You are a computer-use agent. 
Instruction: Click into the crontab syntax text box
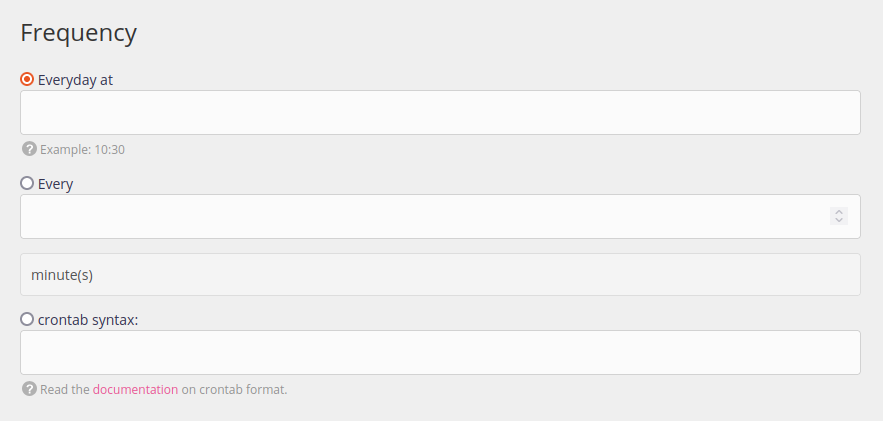(x=440, y=352)
